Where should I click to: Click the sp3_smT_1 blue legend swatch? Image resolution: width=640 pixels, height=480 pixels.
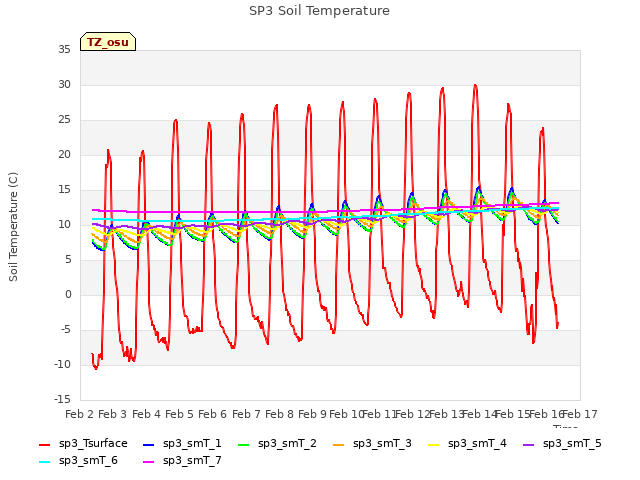point(149,444)
